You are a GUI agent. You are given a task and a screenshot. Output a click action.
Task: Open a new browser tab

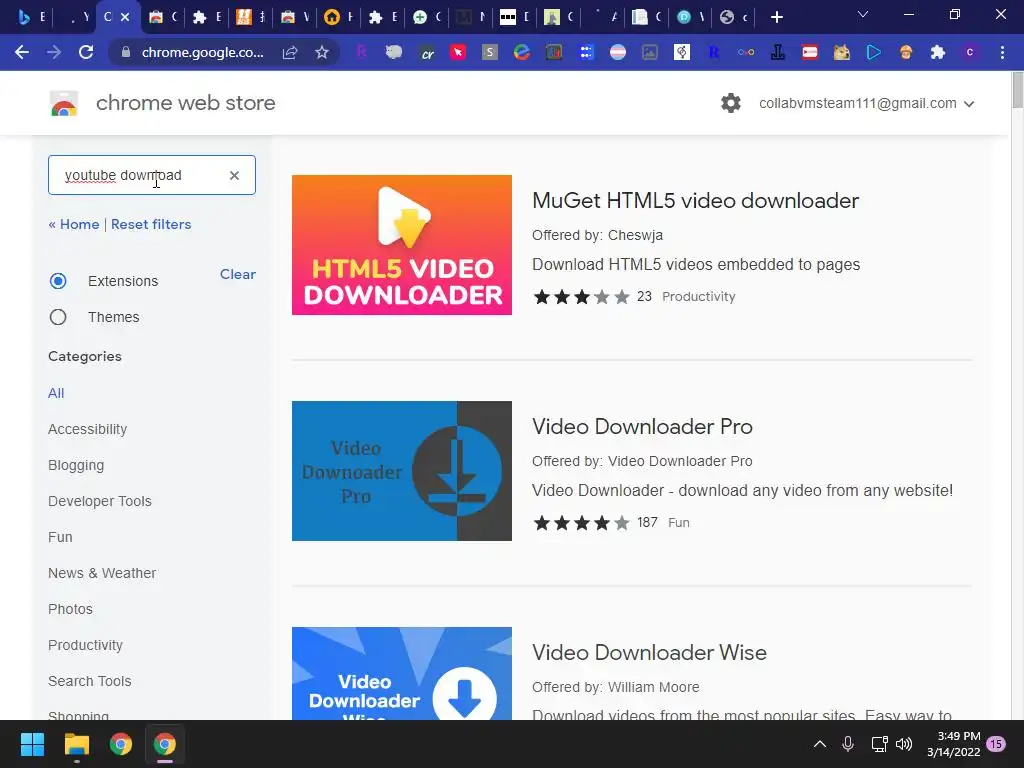[776, 17]
